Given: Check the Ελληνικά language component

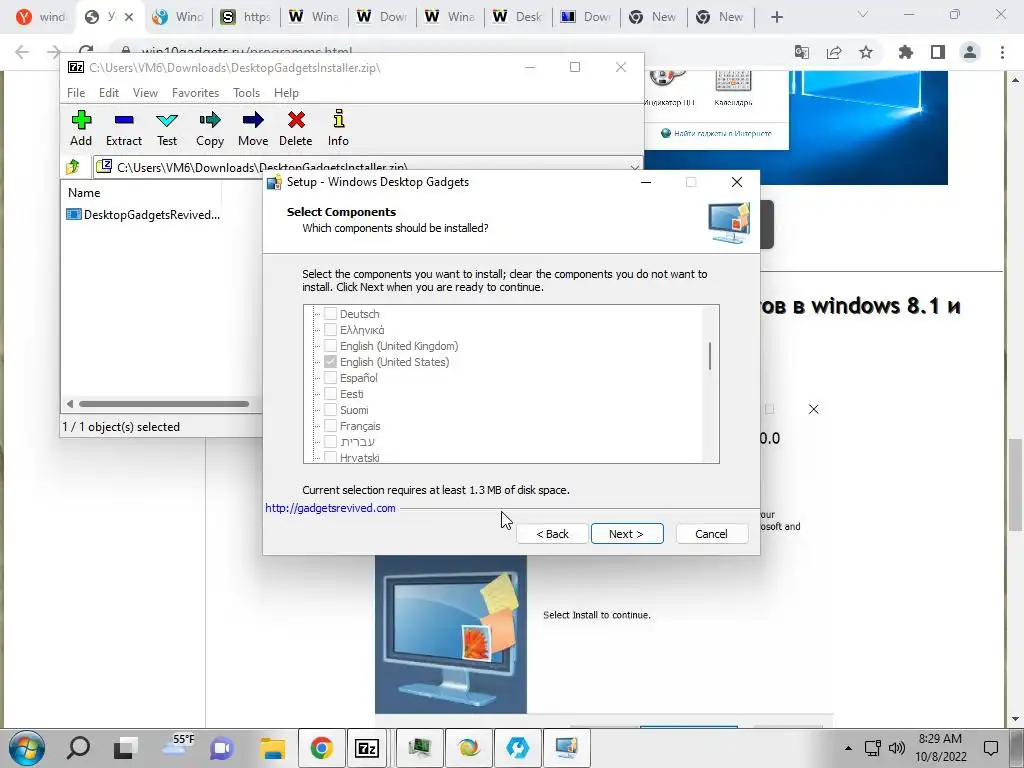Looking at the screenshot, I should click(330, 330).
